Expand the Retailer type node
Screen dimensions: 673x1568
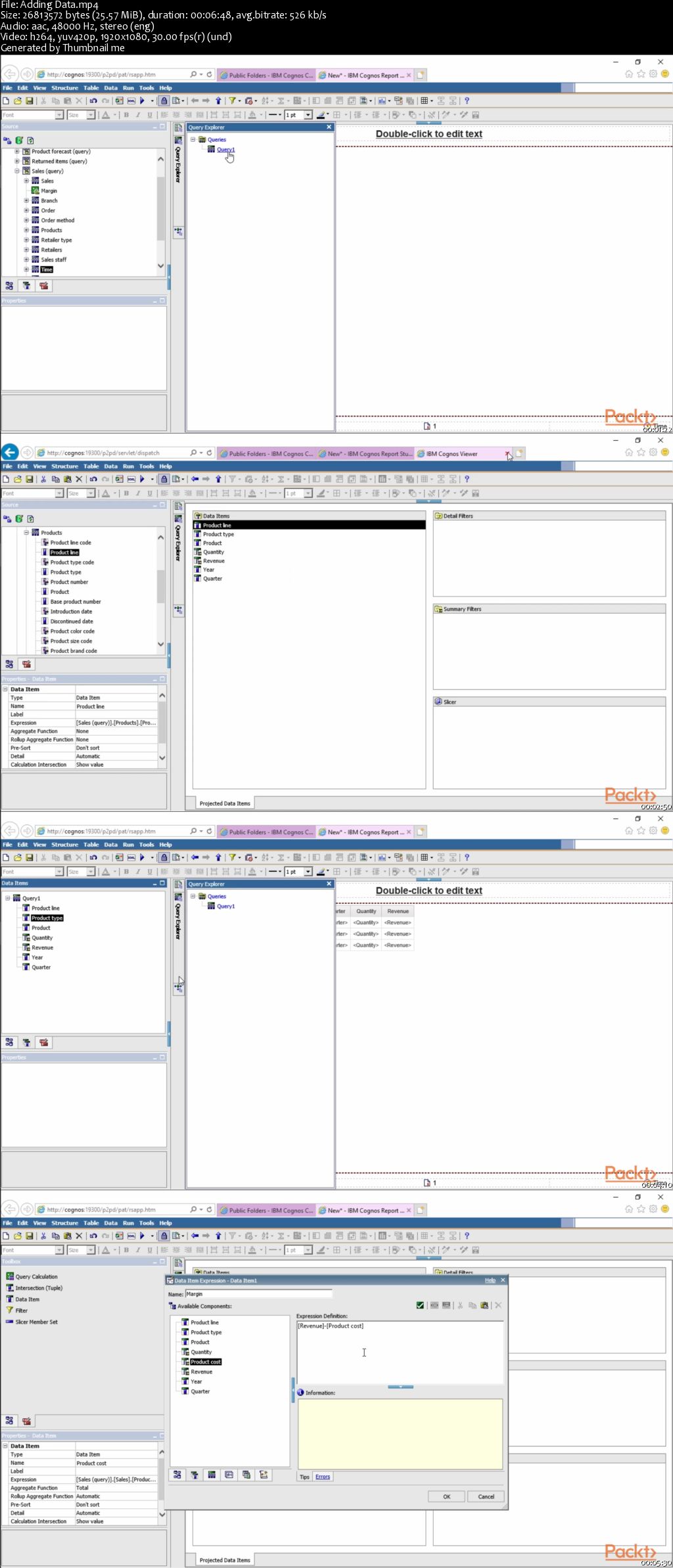[26, 240]
